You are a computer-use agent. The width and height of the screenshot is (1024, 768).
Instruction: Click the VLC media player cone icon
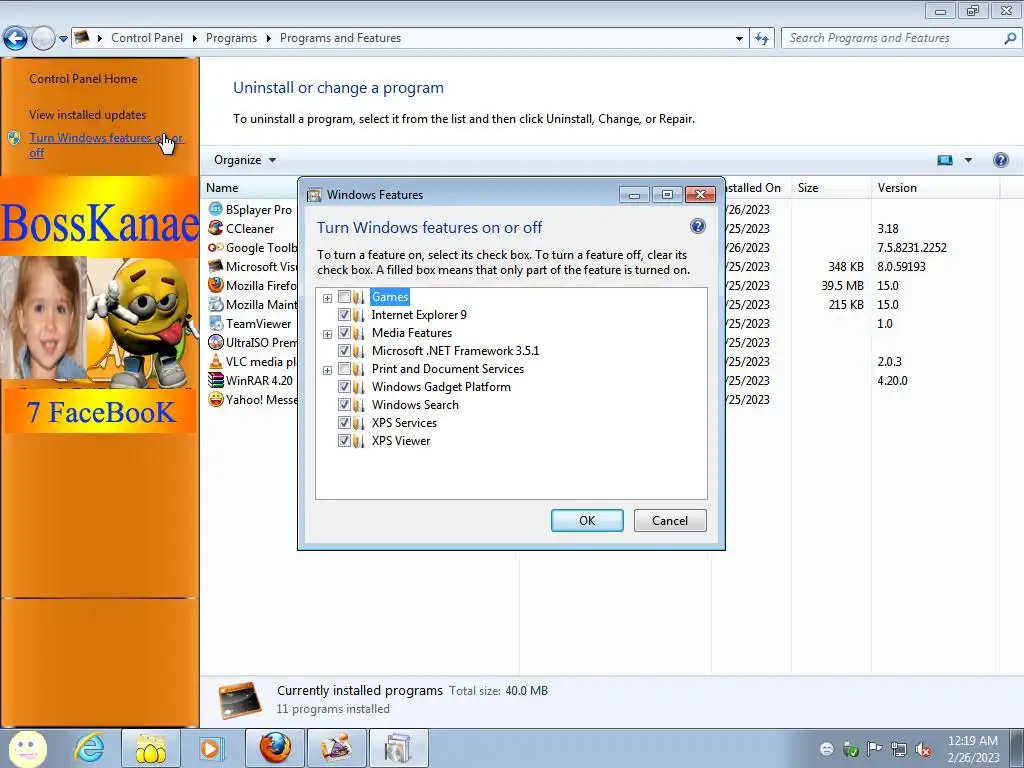coord(216,360)
